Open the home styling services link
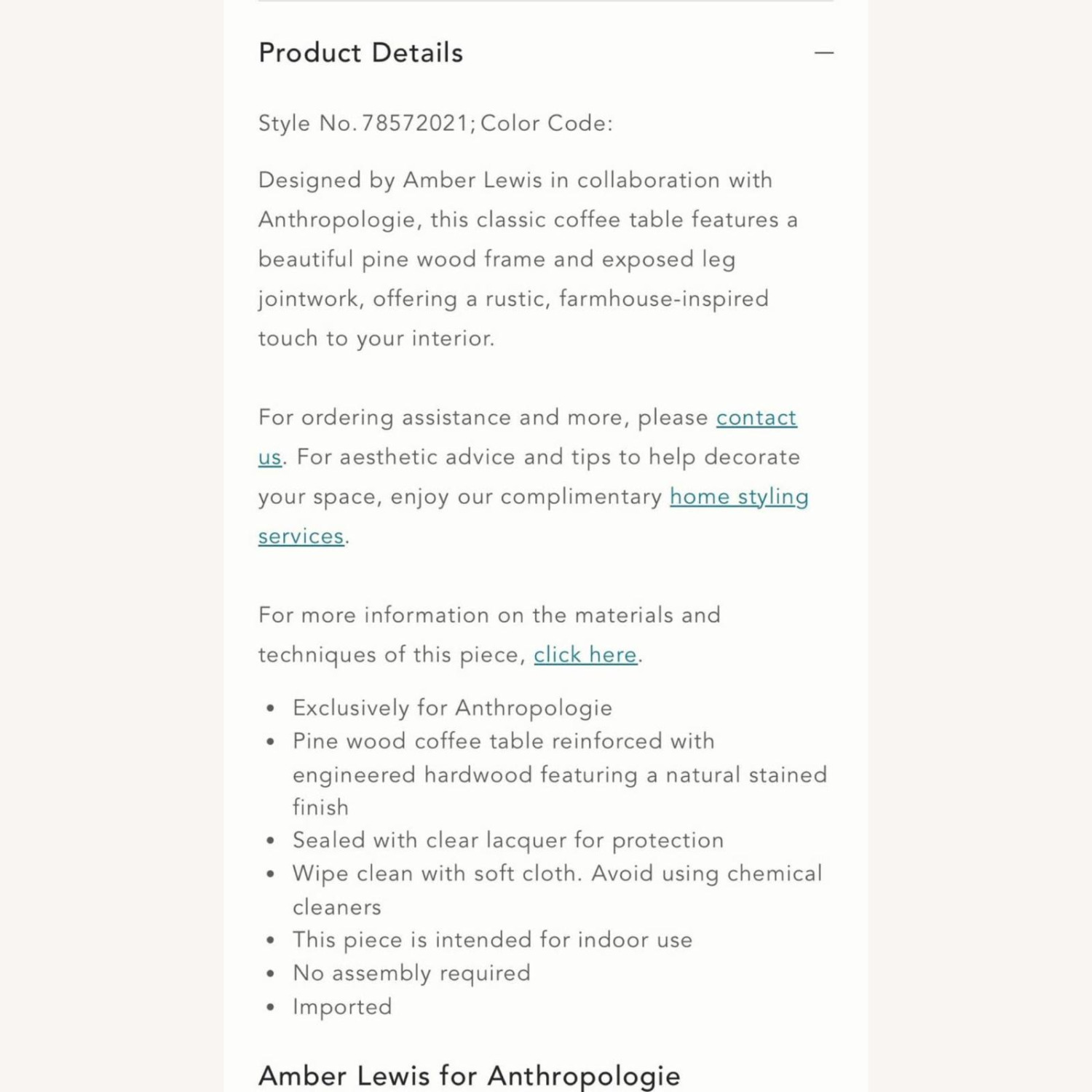Screen dimensions: 1092x1092 pos(739,497)
